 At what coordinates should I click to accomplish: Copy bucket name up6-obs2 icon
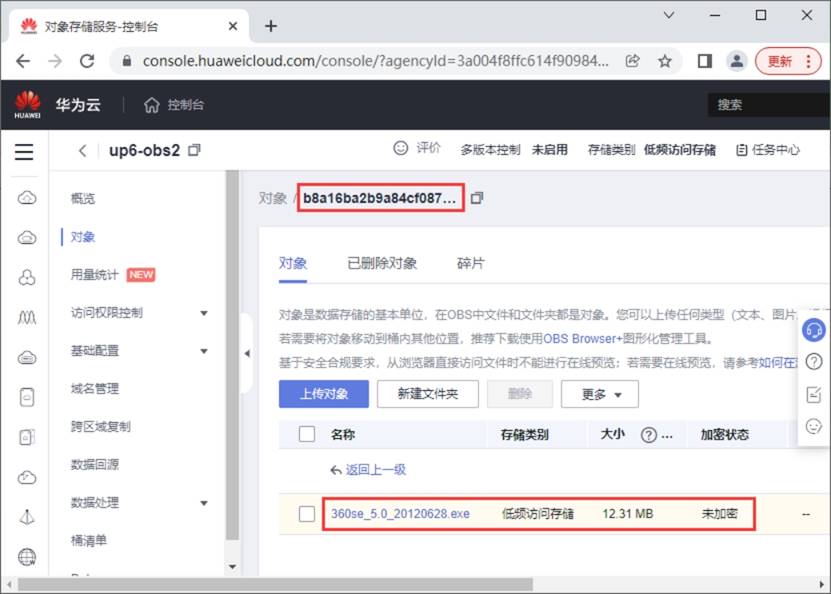pos(195,150)
